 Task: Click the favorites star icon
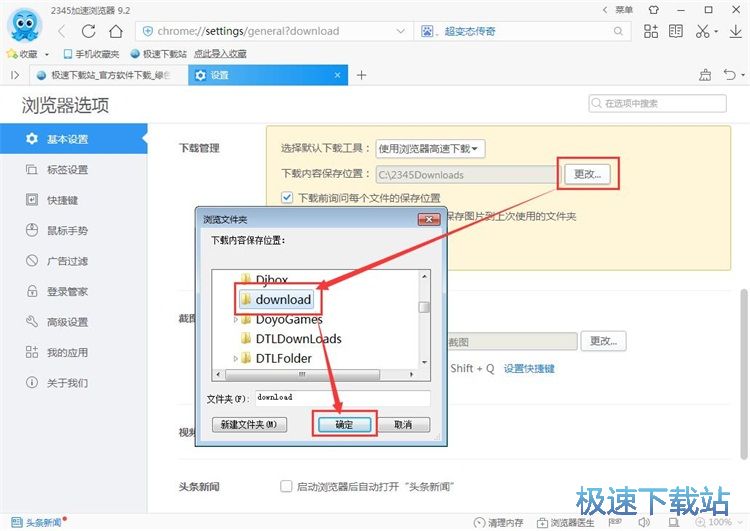pos(12,54)
